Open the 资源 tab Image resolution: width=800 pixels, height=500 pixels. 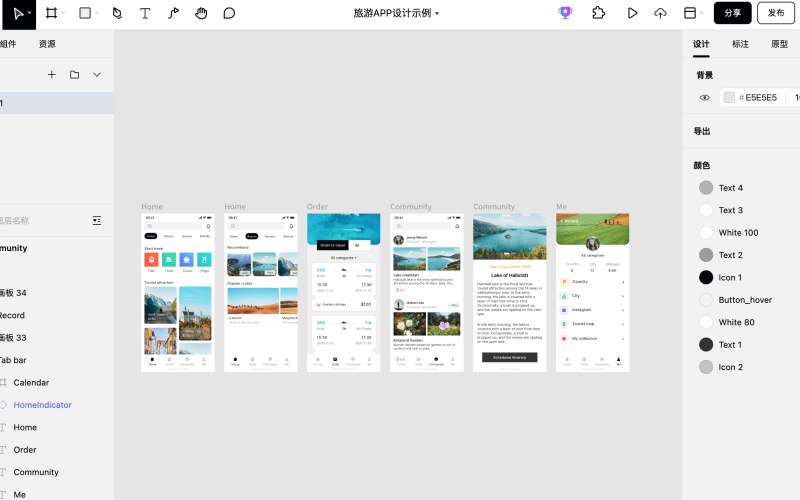click(47, 44)
